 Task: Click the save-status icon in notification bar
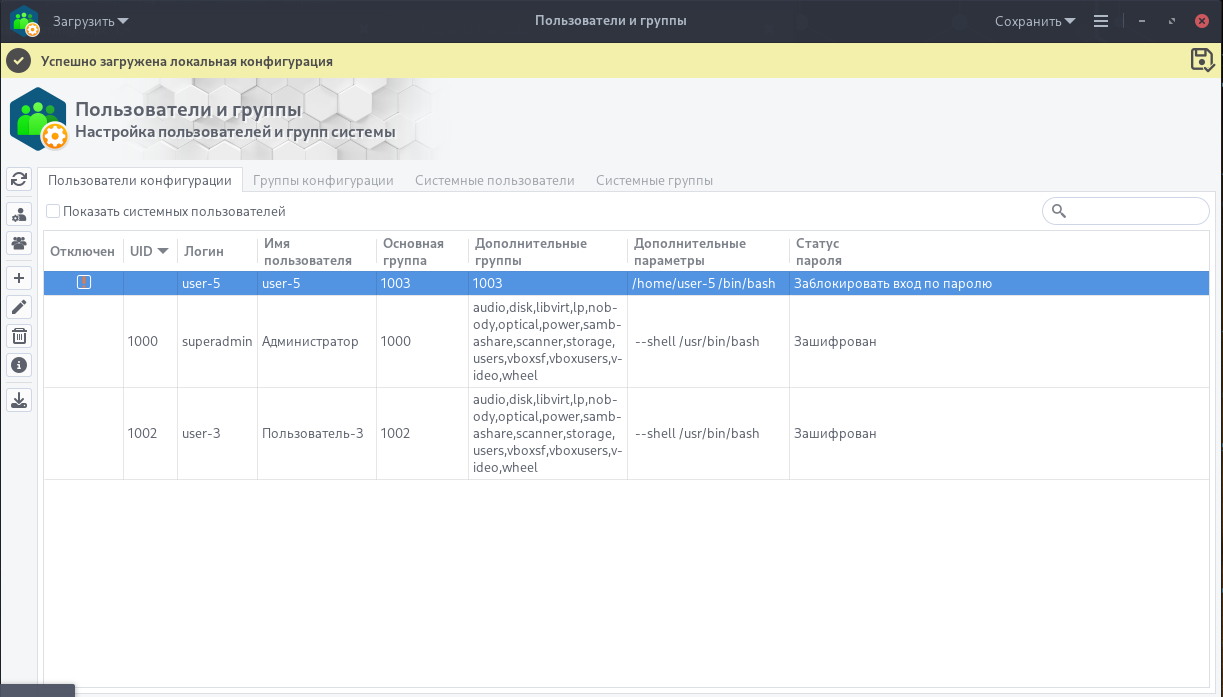tap(1202, 60)
